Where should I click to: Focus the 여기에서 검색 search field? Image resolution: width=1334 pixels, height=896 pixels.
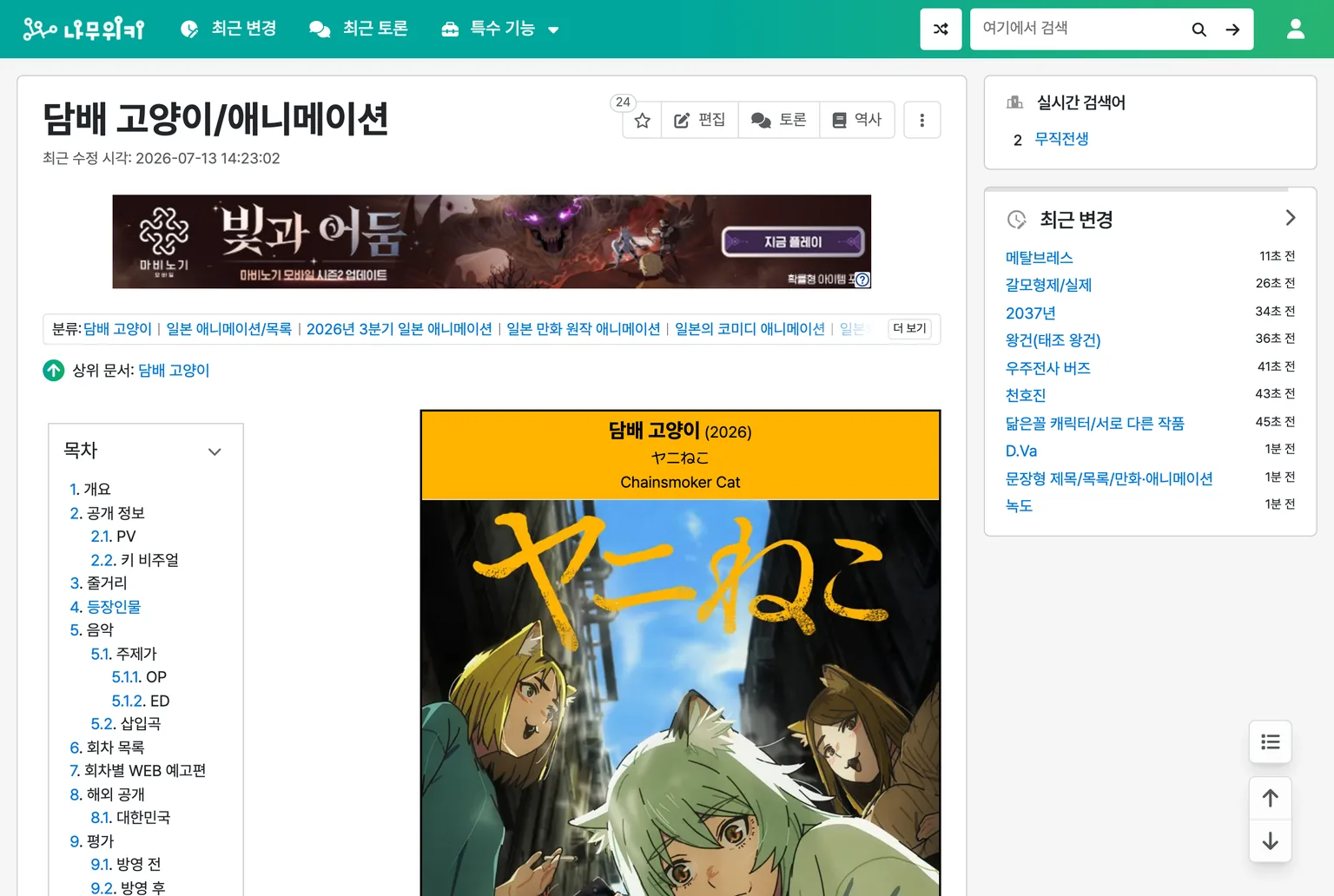(1077, 29)
